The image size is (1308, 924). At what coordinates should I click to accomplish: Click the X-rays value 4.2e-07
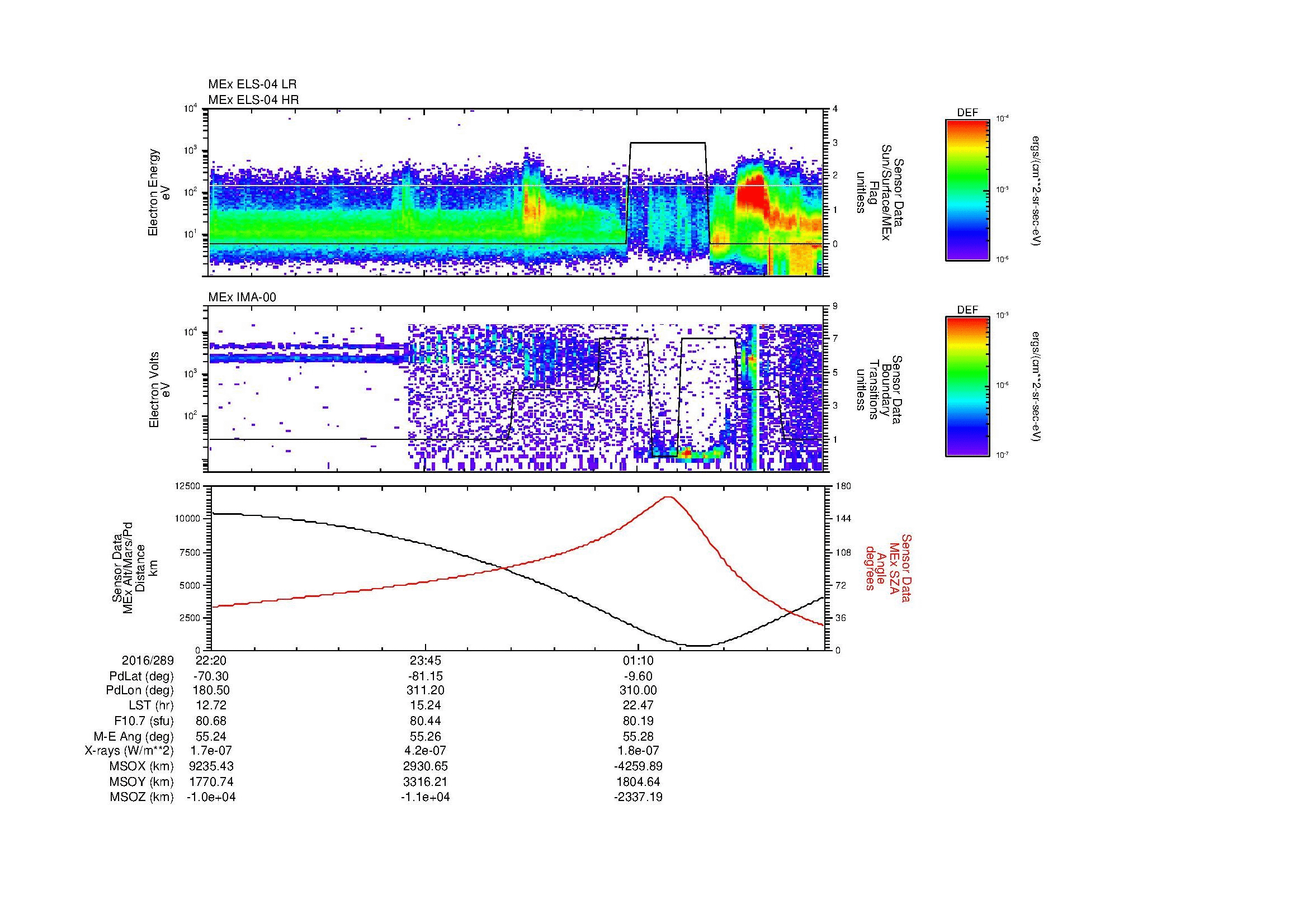pyautogui.click(x=425, y=751)
